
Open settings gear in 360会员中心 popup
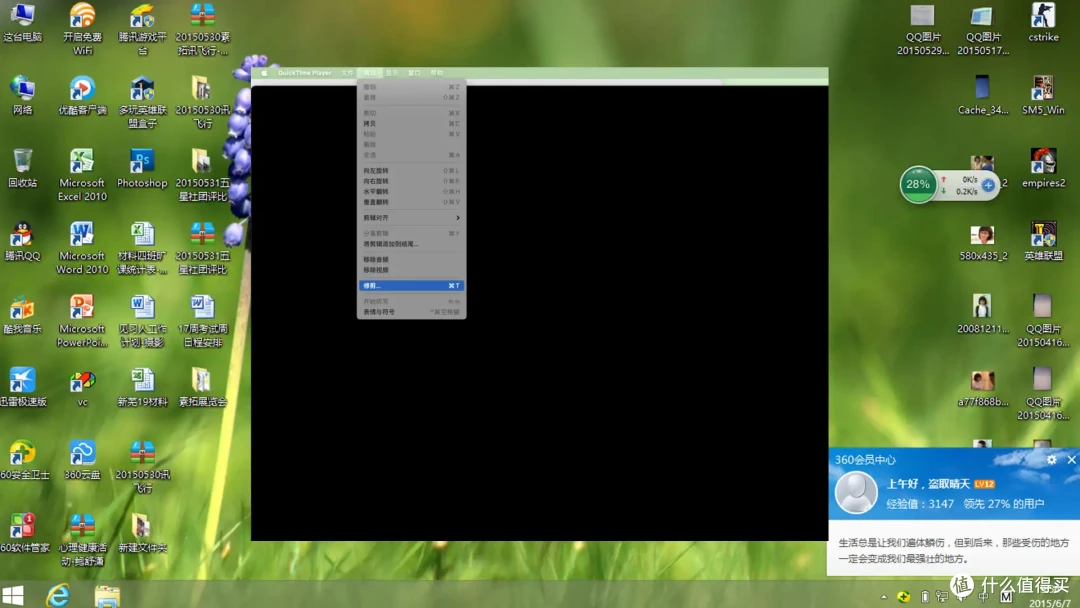(1051, 459)
